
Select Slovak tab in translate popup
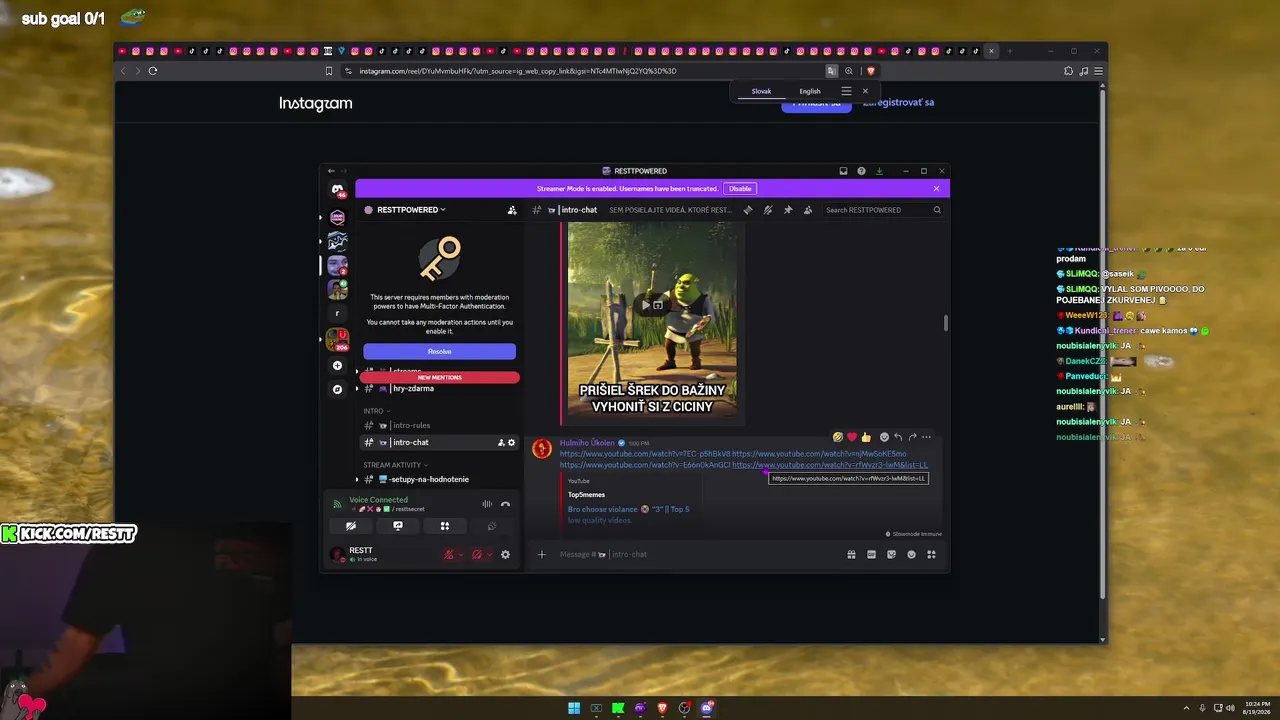click(761, 91)
